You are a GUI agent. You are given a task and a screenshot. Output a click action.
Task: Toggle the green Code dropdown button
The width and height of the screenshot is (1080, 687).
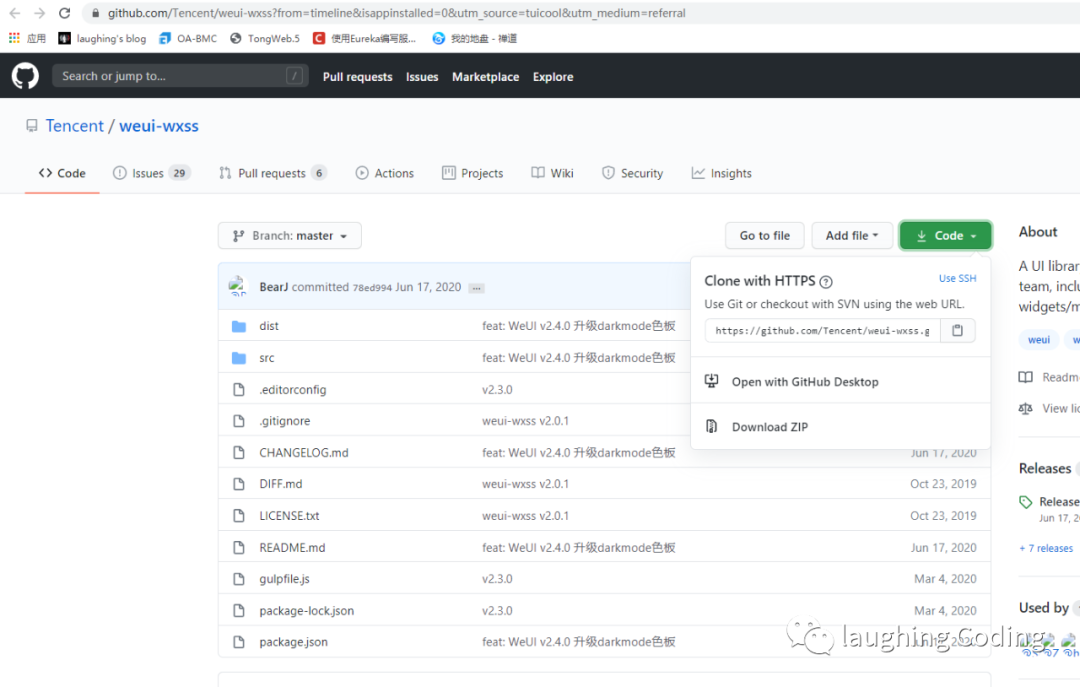tap(946, 236)
